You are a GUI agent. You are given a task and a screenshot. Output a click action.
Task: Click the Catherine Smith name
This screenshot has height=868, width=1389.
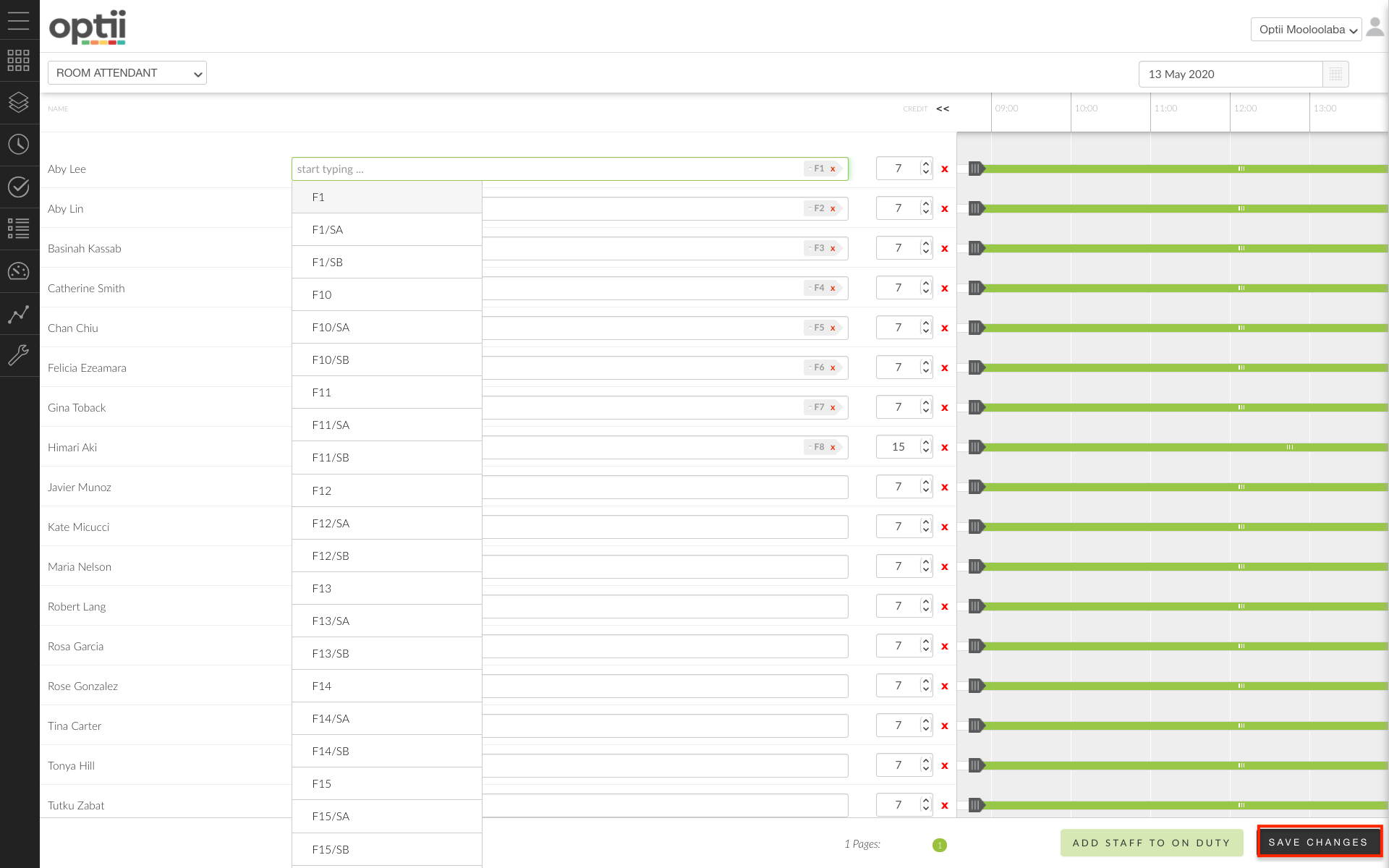pyautogui.click(x=86, y=289)
